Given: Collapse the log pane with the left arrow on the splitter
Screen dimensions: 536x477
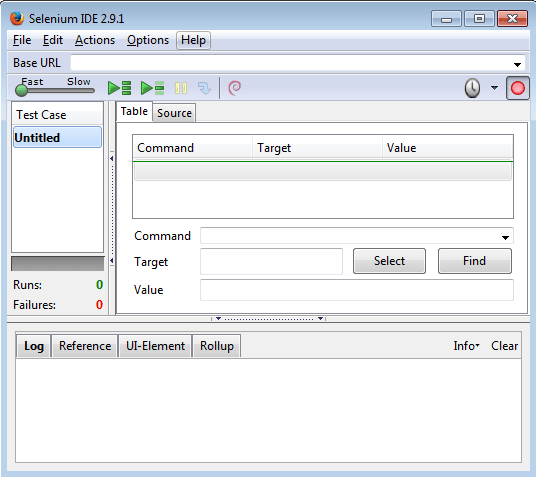Looking at the screenshot, I should [218, 318].
